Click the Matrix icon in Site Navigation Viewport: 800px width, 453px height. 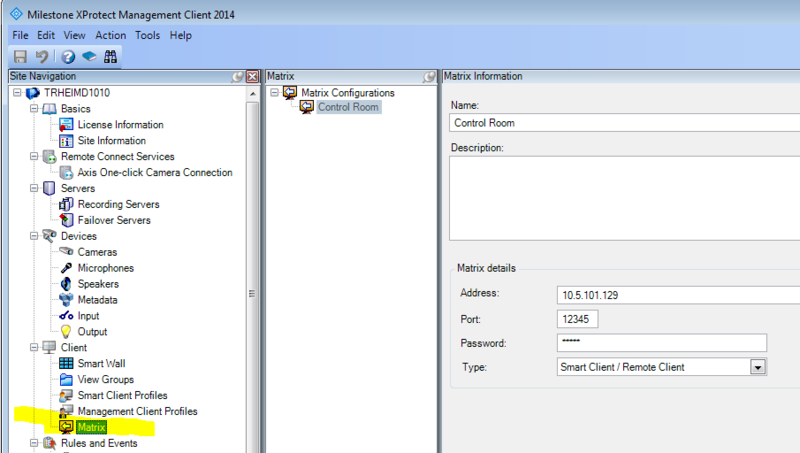pyautogui.click(x=66, y=427)
